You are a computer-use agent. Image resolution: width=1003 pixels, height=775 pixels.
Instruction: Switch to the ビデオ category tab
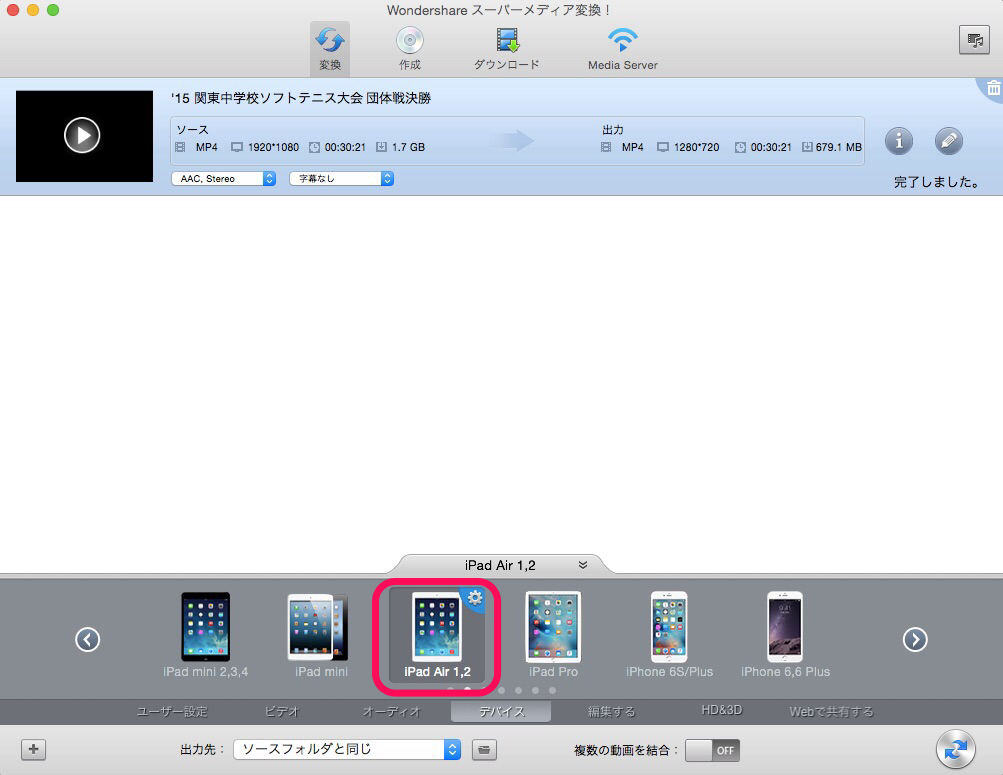click(282, 711)
